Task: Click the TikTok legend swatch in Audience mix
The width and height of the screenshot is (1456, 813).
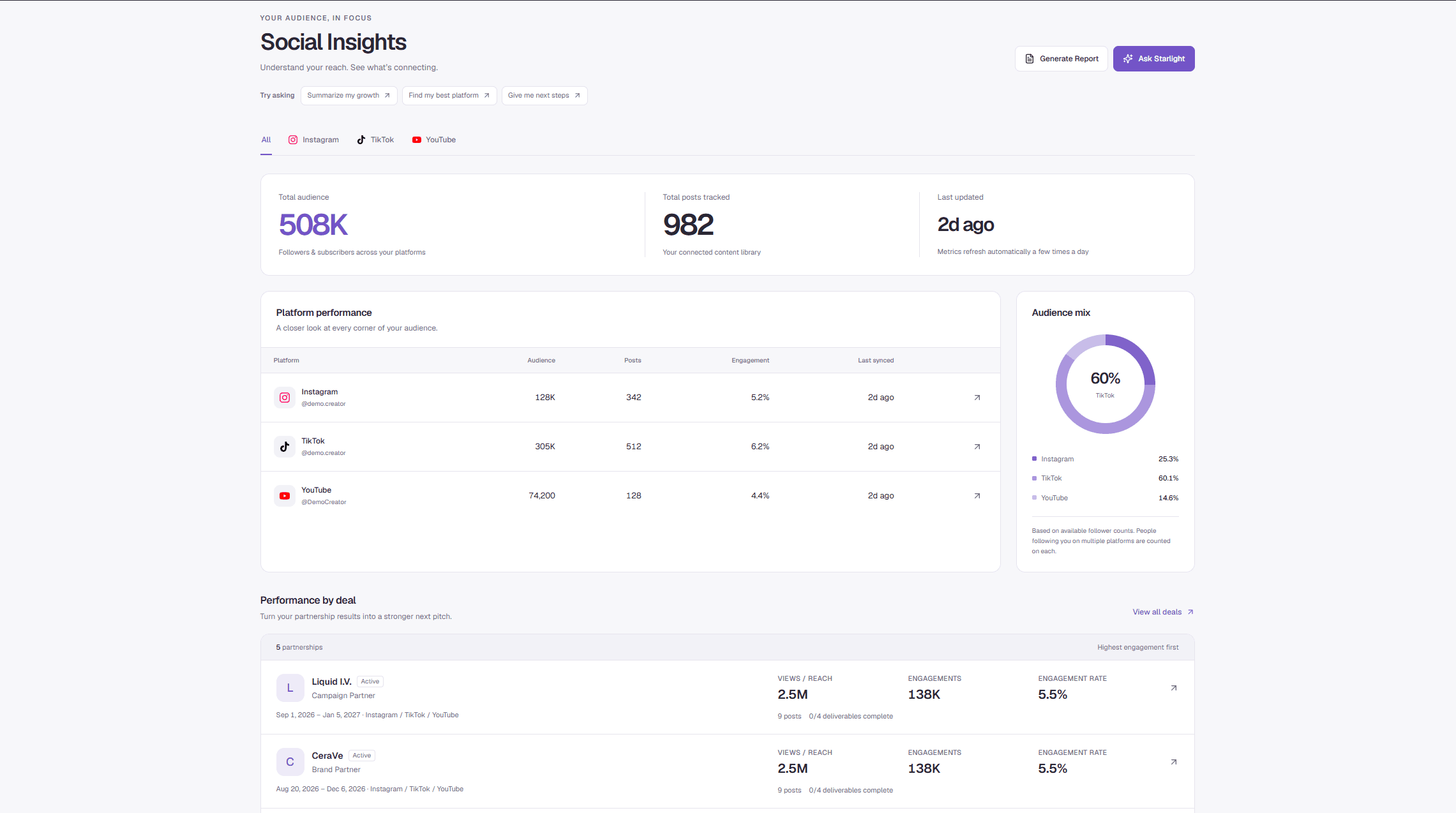Action: pos(1034,478)
